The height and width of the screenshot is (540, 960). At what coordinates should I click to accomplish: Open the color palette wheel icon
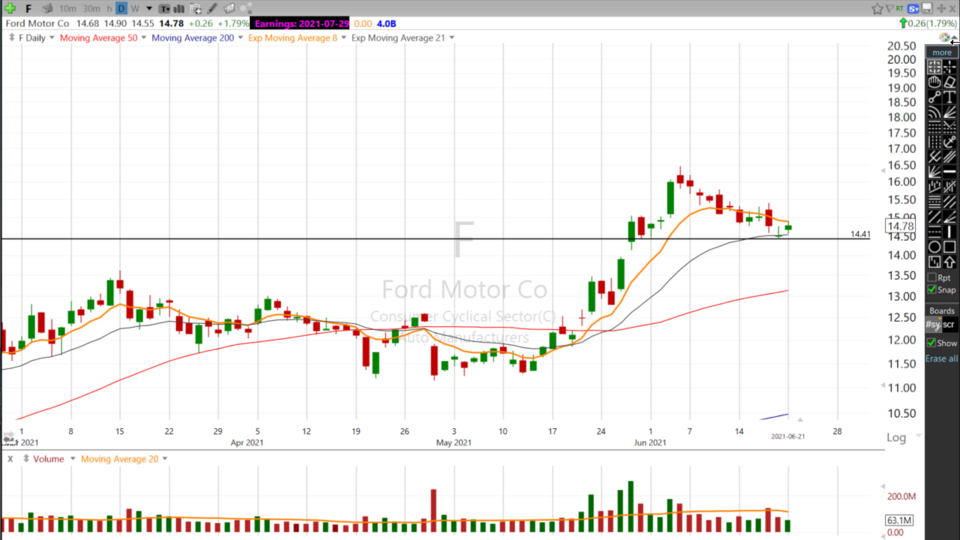tap(944, 37)
